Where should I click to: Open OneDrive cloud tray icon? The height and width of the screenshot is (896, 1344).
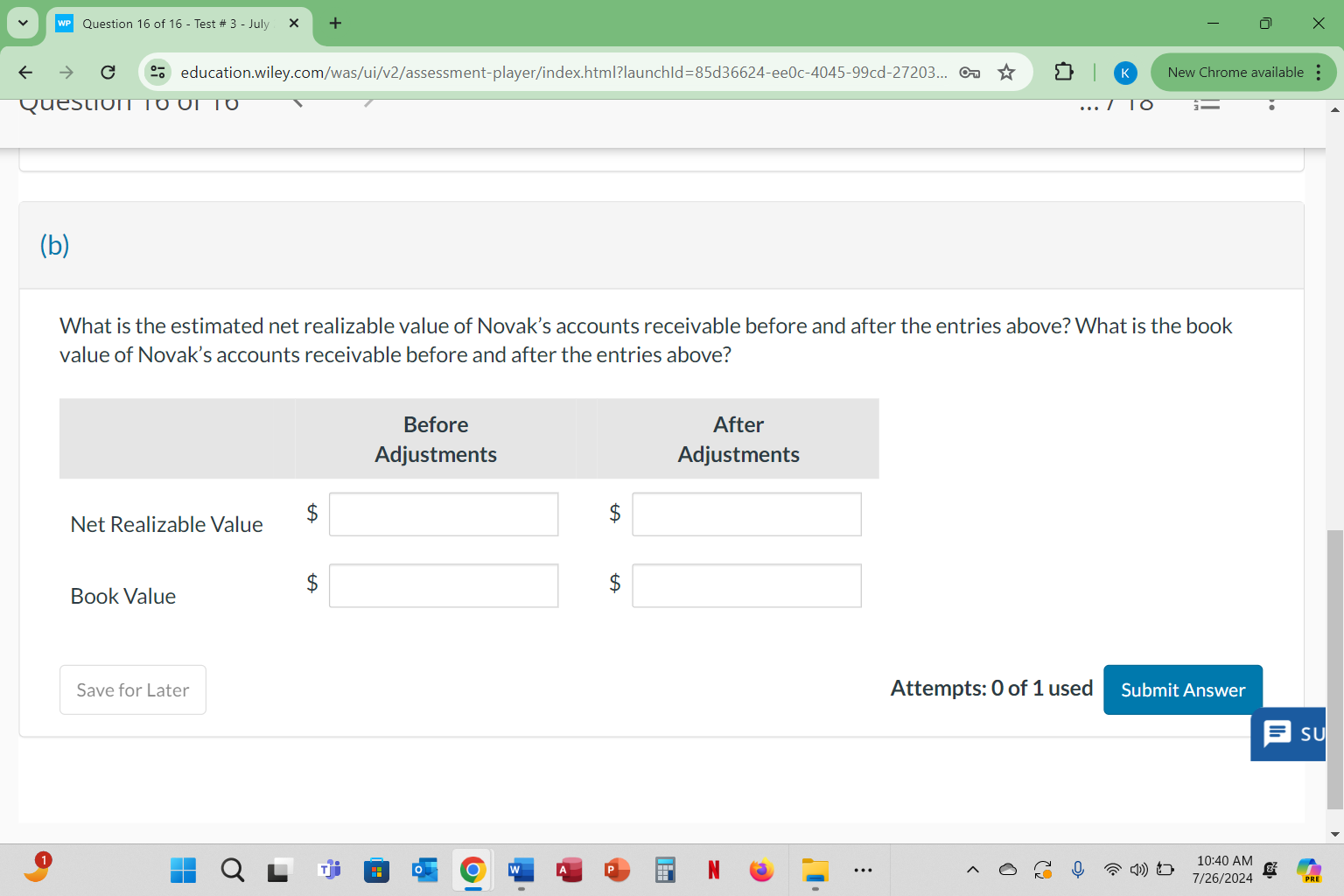(1008, 870)
